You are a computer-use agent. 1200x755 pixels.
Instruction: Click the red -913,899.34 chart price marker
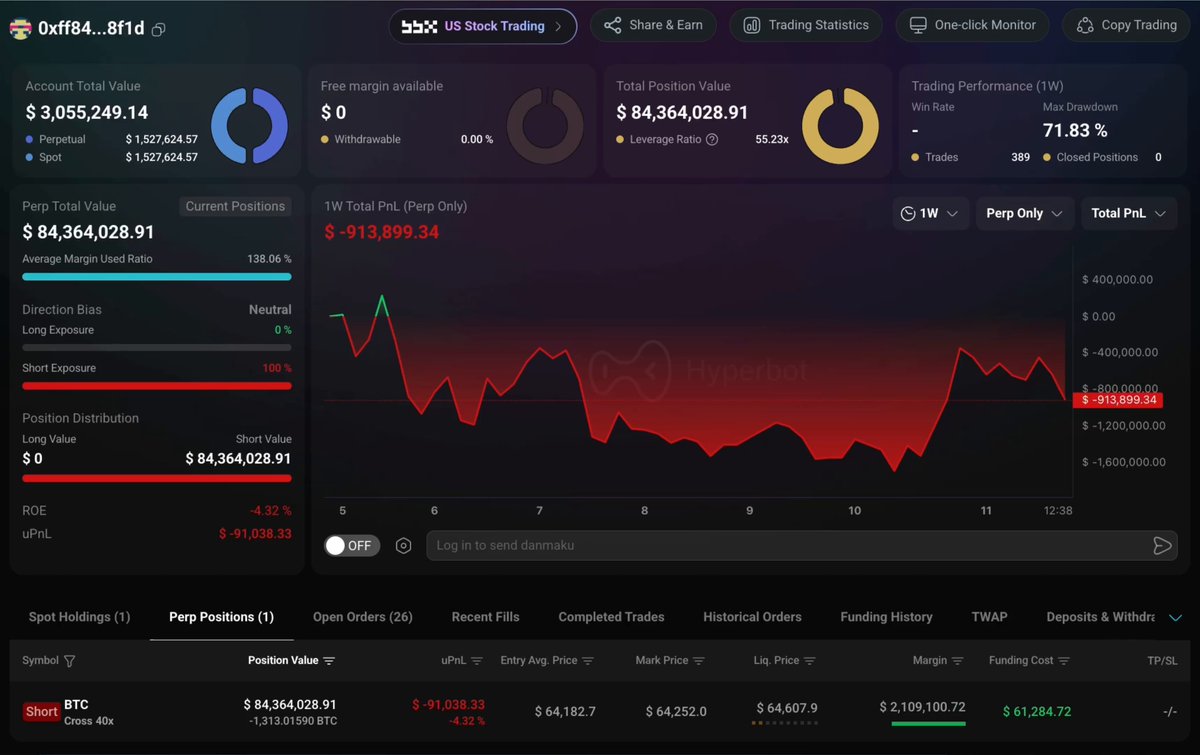(1118, 400)
